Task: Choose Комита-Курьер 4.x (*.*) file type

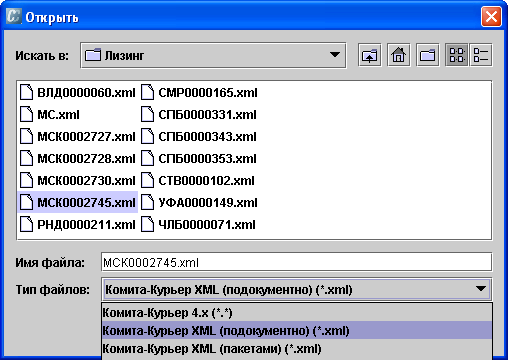Action: [x=297, y=313]
